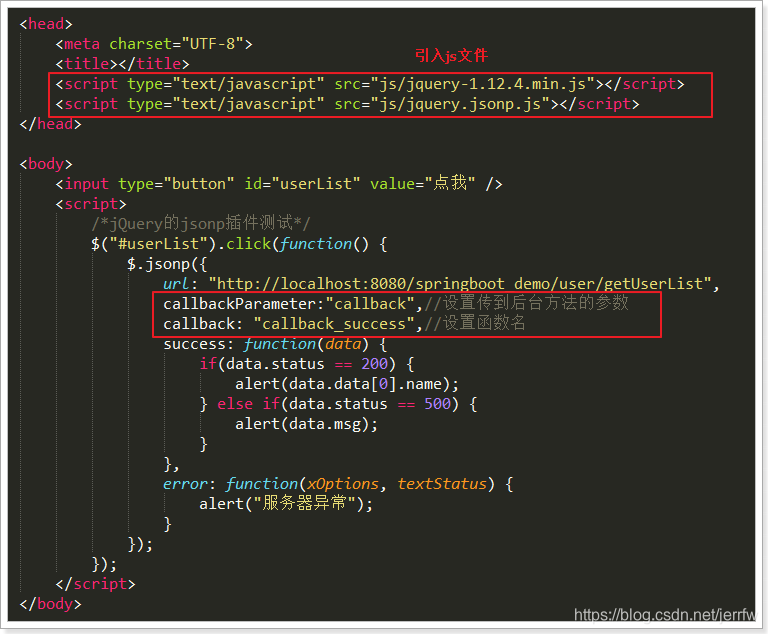Click the url localhost:8080 getUserList line
The height and width of the screenshot is (634, 768).
pos(441,284)
